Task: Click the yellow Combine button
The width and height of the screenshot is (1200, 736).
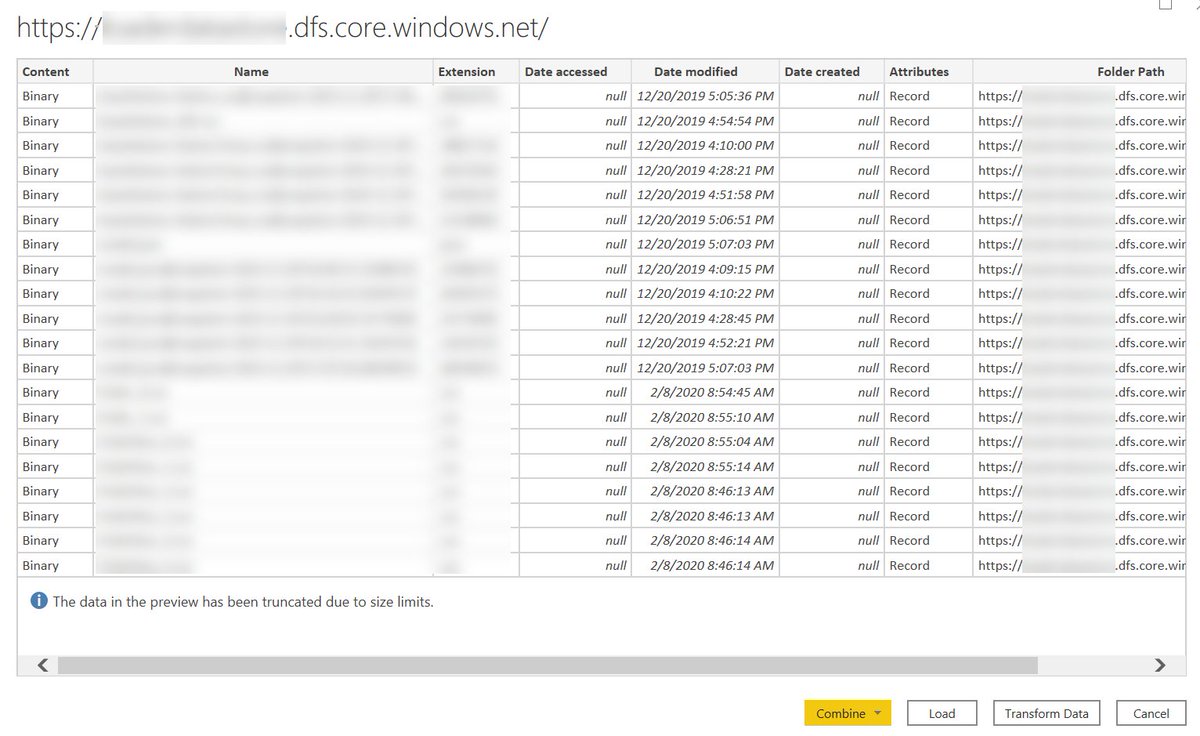Action: (840, 713)
